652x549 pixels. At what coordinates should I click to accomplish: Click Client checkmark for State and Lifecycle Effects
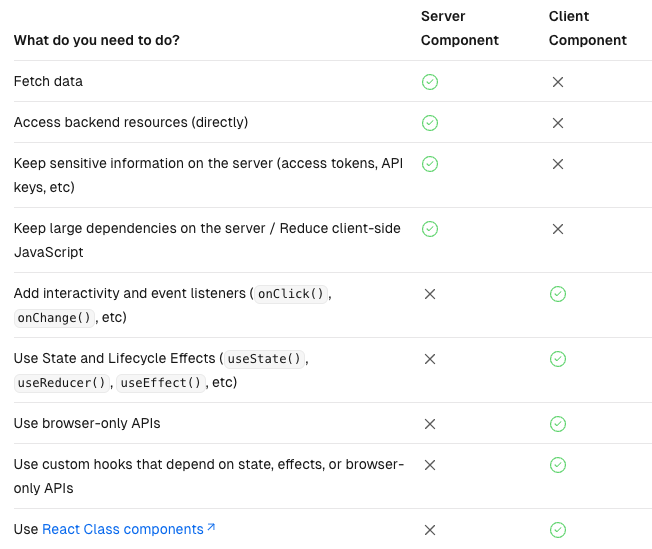(x=558, y=359)
